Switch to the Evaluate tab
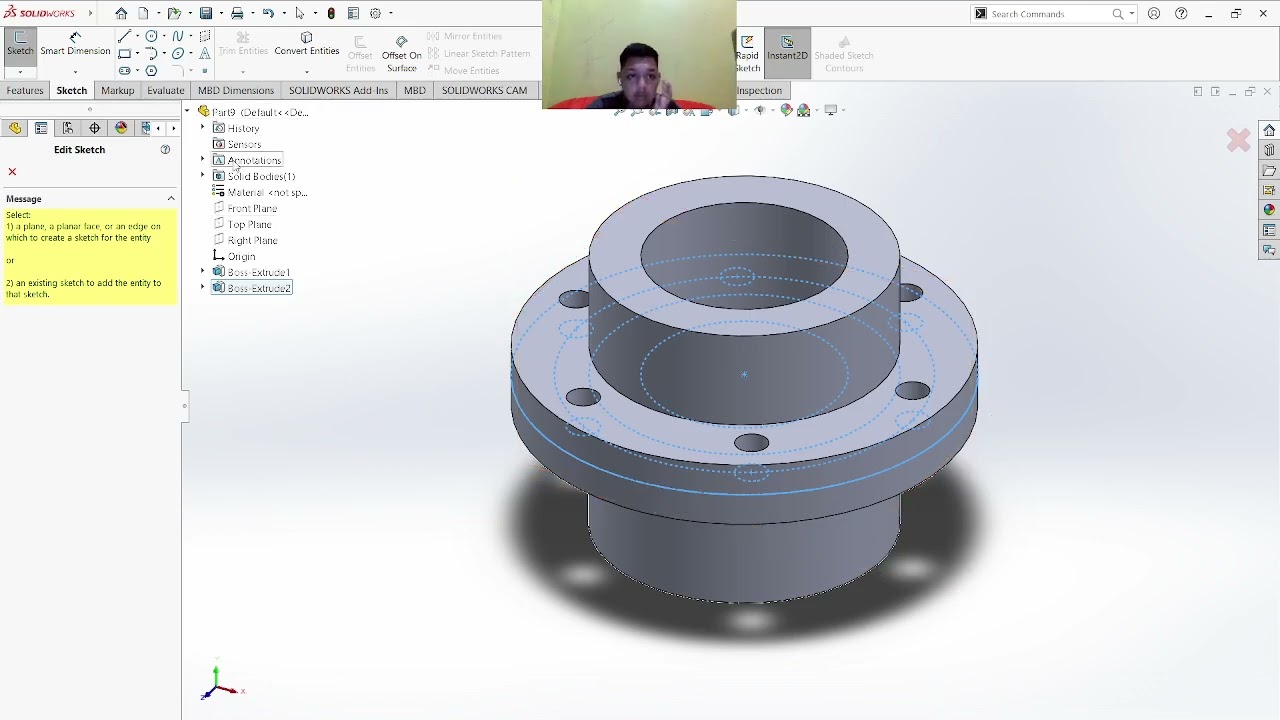 click(x=166, y=91)
